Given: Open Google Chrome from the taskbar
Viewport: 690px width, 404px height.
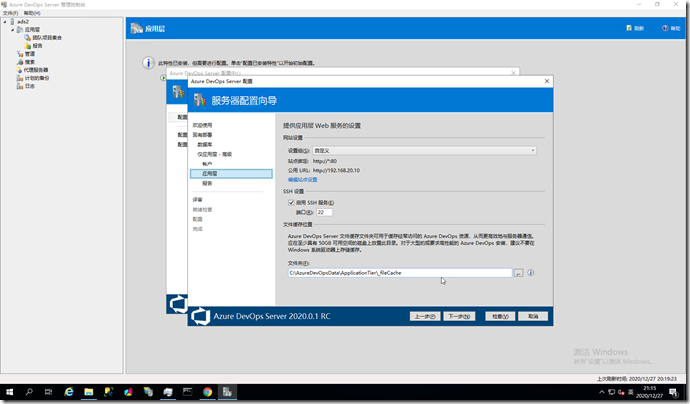Looking at the screenshot, I should coord(207,392).
